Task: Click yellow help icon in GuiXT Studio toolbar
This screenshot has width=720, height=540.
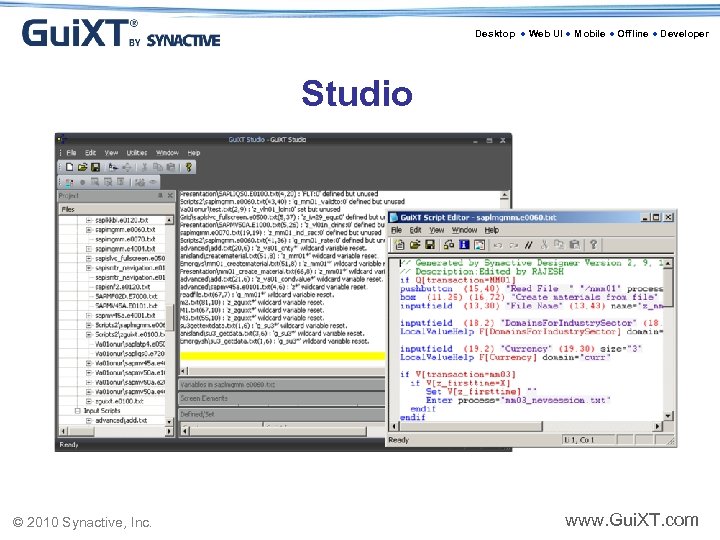Action: click(188, 167)
